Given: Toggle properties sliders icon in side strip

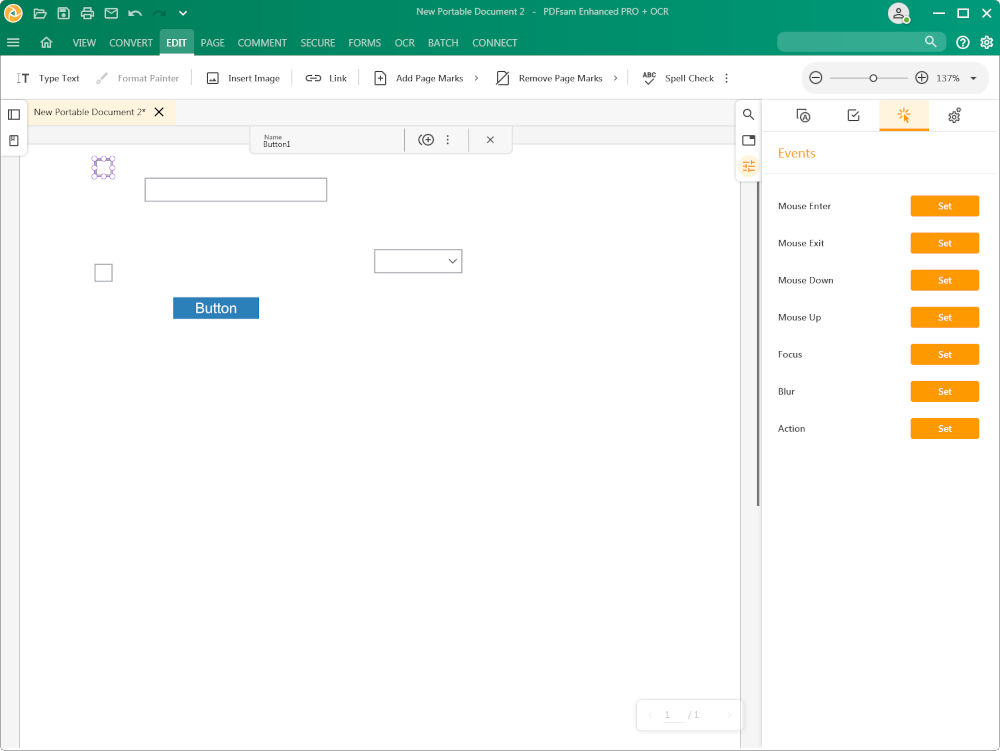Looking at the screenshot, I should click(x=749, y=166).
